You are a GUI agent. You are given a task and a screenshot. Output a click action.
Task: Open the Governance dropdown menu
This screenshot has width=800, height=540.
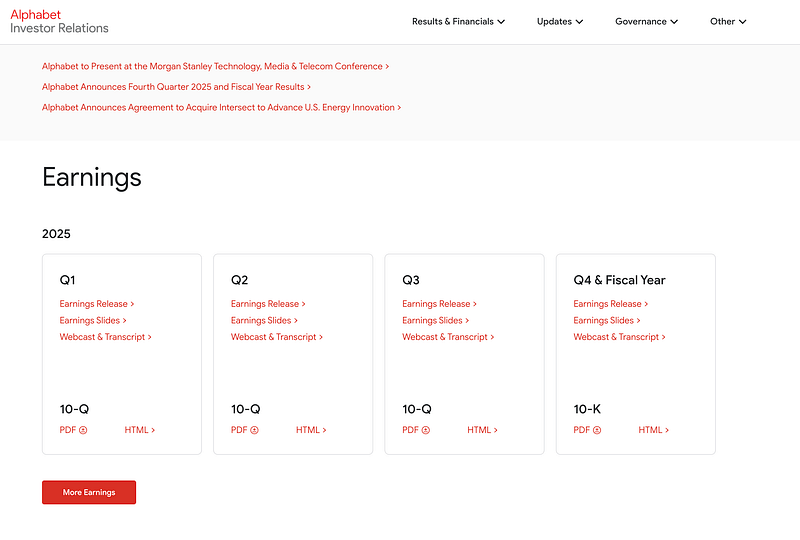tap(646, 21)
